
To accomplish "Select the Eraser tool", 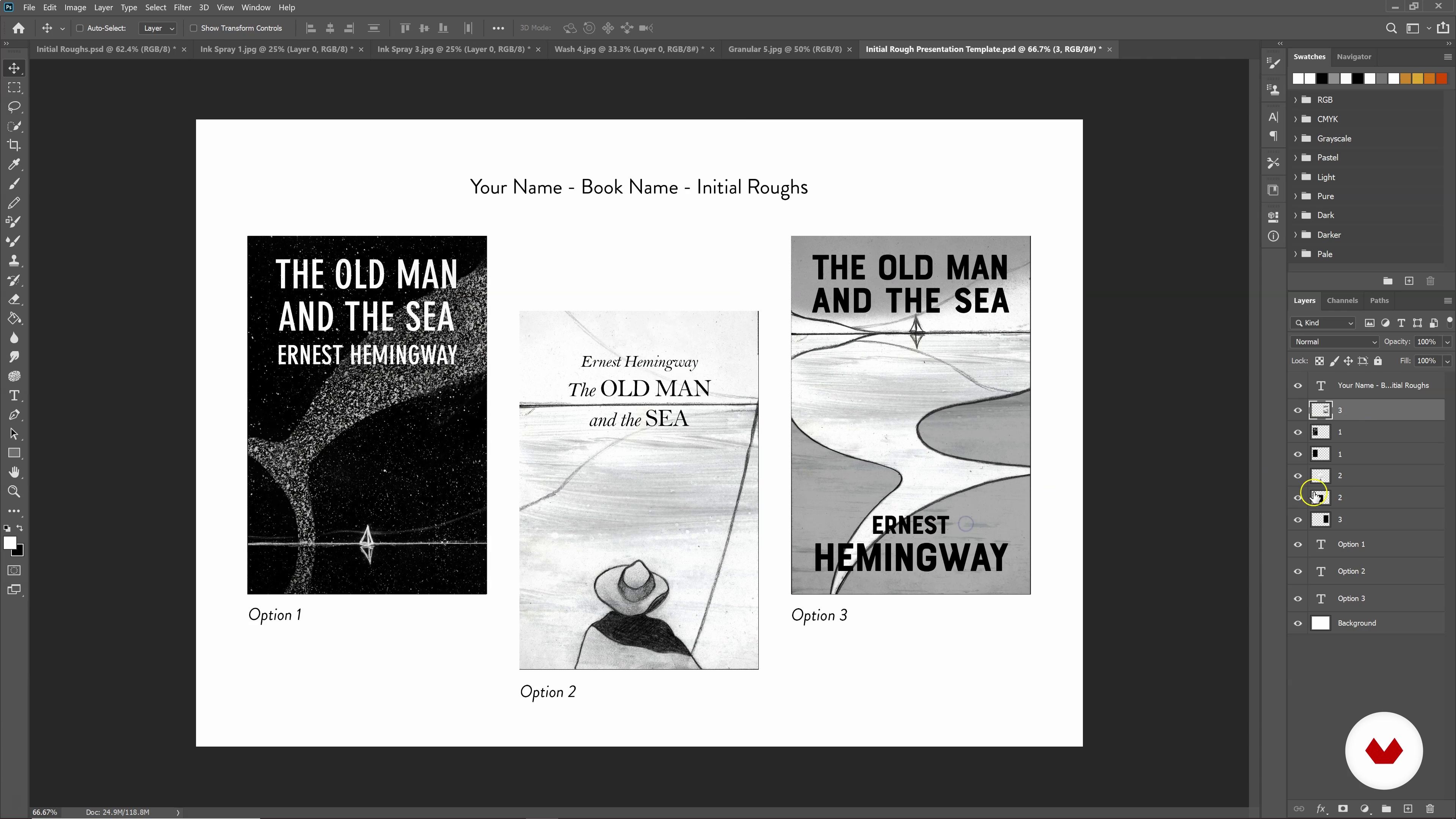I will (x=14, y=299).
